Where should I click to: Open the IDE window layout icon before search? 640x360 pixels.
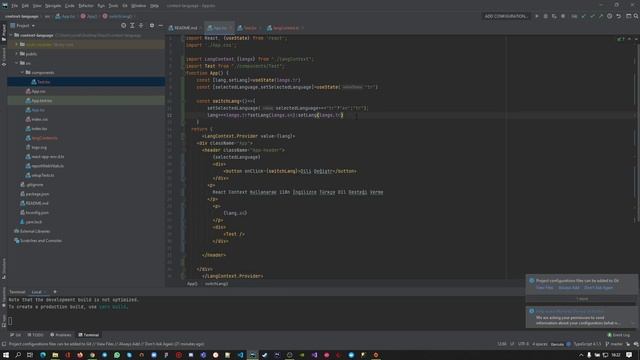pyautogui.click(x=629, y=16)
